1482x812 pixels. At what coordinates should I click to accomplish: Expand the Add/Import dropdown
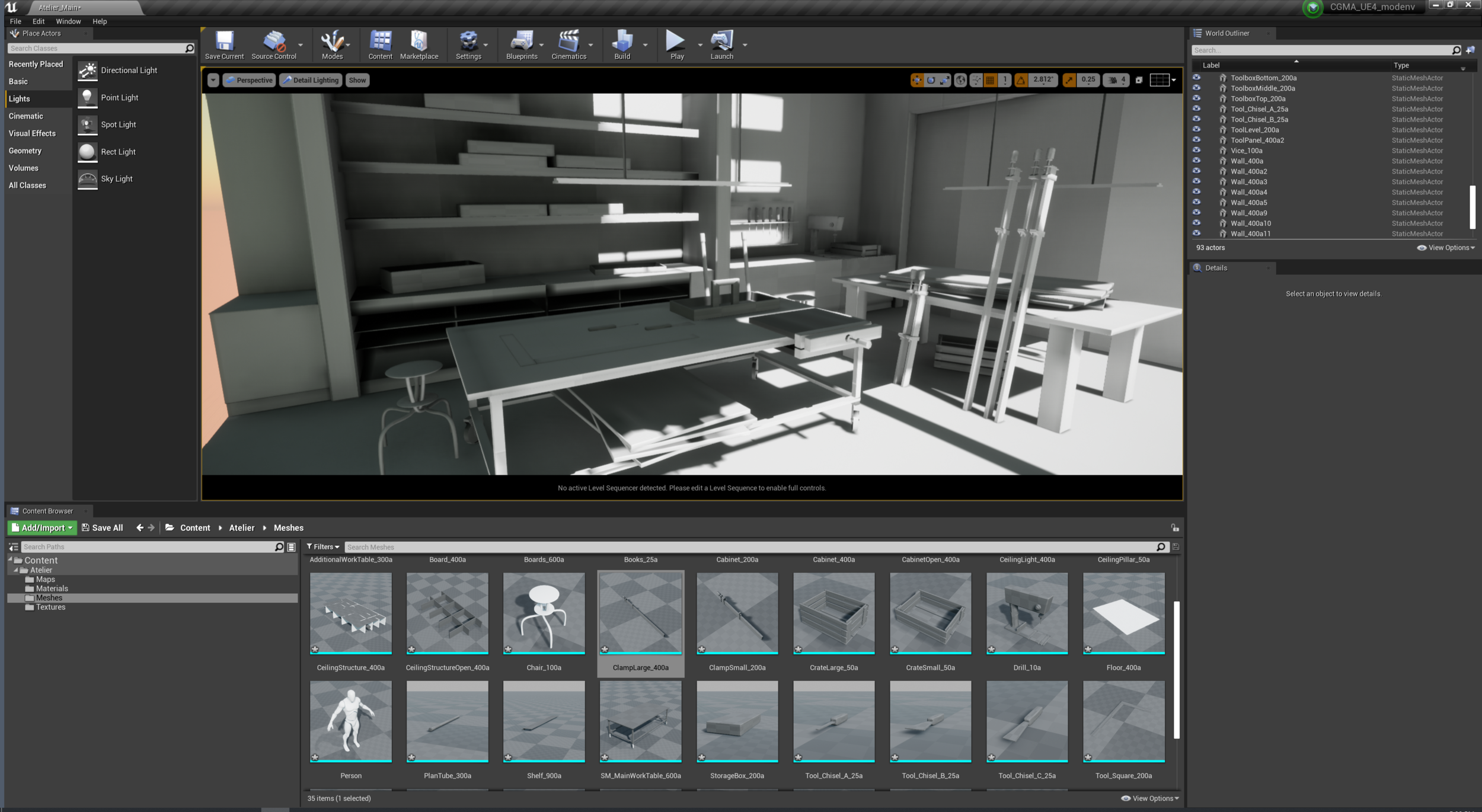[42, 528]
